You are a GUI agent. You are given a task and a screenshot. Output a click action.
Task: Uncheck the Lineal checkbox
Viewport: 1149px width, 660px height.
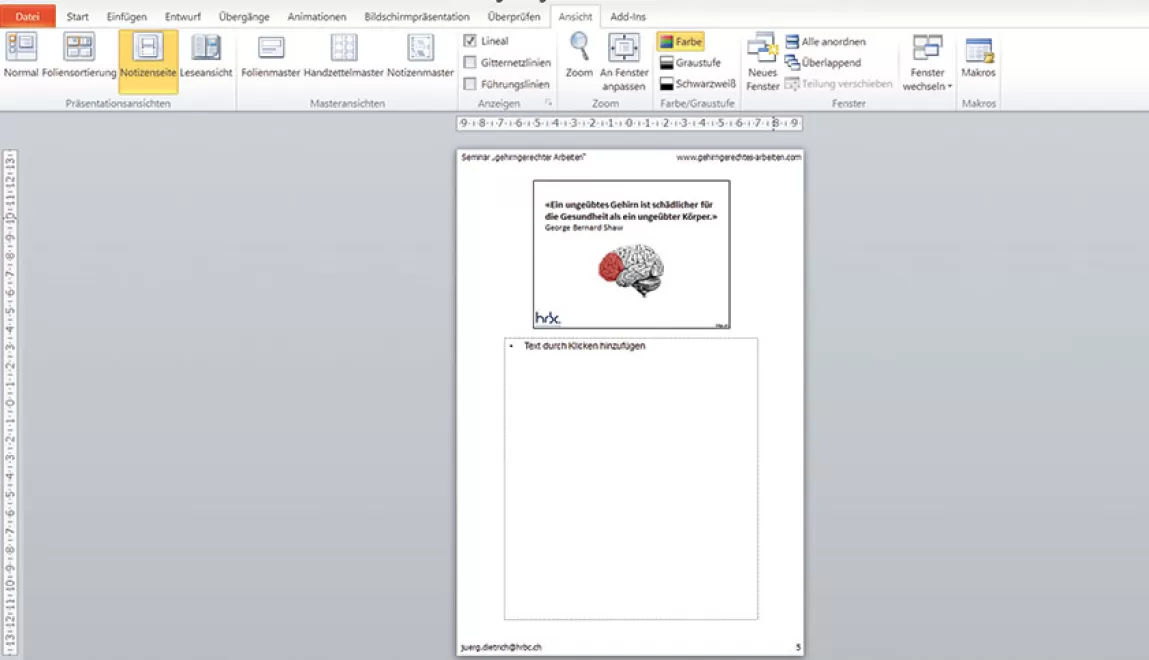[470, 41]
